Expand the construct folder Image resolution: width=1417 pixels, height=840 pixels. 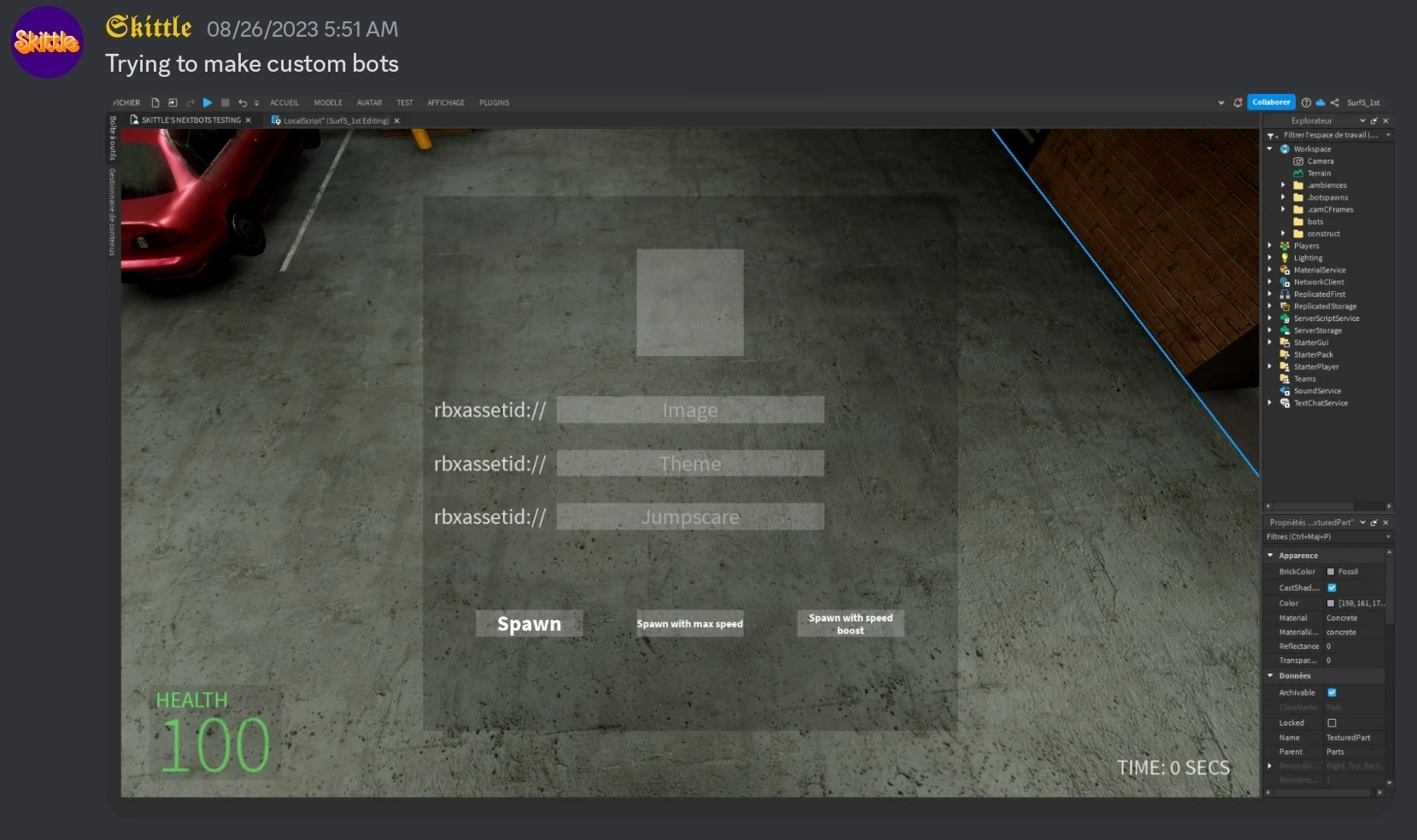click(x=1283, y=234)
